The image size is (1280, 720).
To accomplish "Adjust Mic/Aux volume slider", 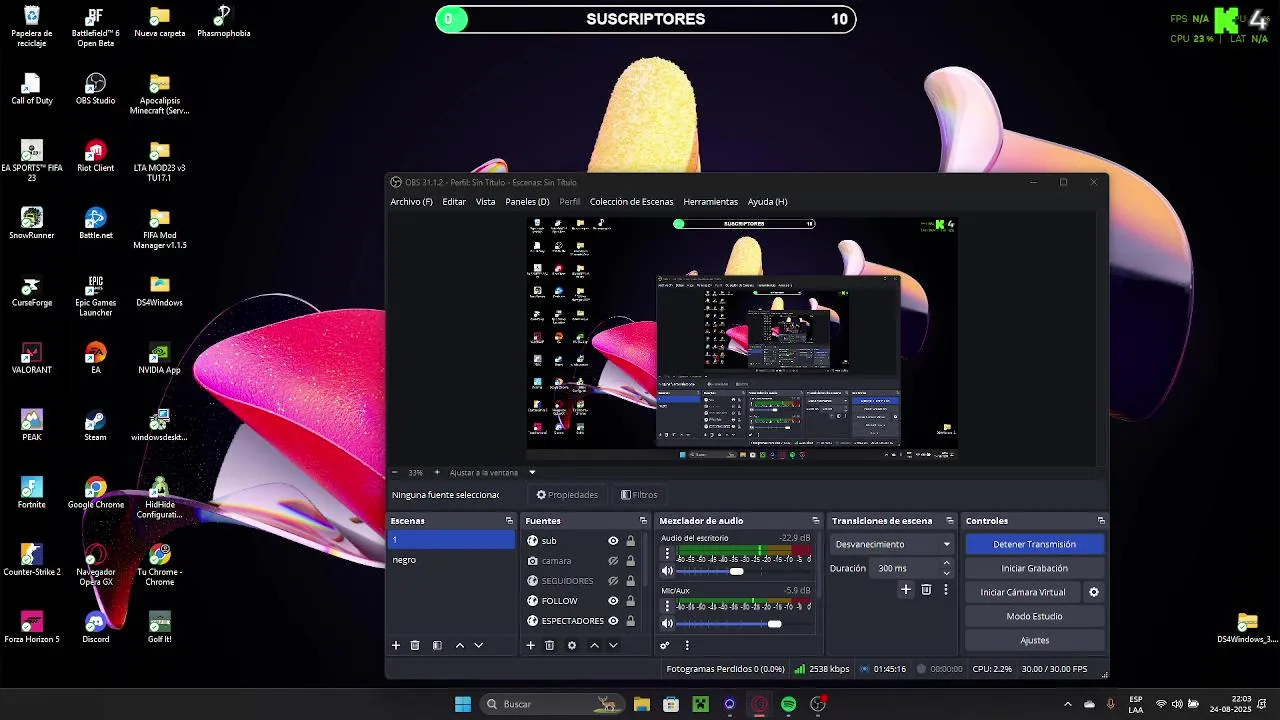I will pos(774,624).
